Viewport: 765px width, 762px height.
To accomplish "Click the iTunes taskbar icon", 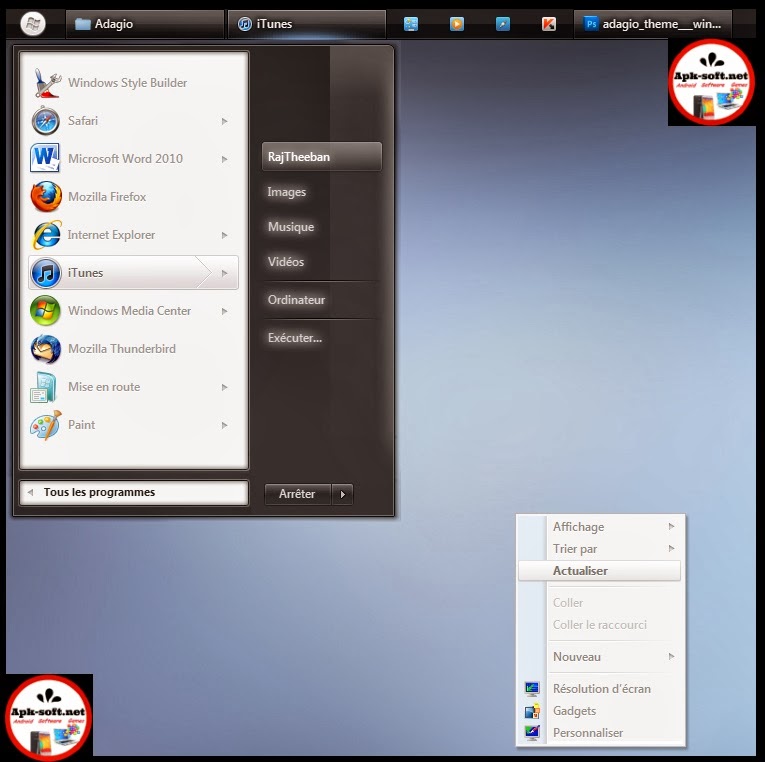I will tap(244, 23).
